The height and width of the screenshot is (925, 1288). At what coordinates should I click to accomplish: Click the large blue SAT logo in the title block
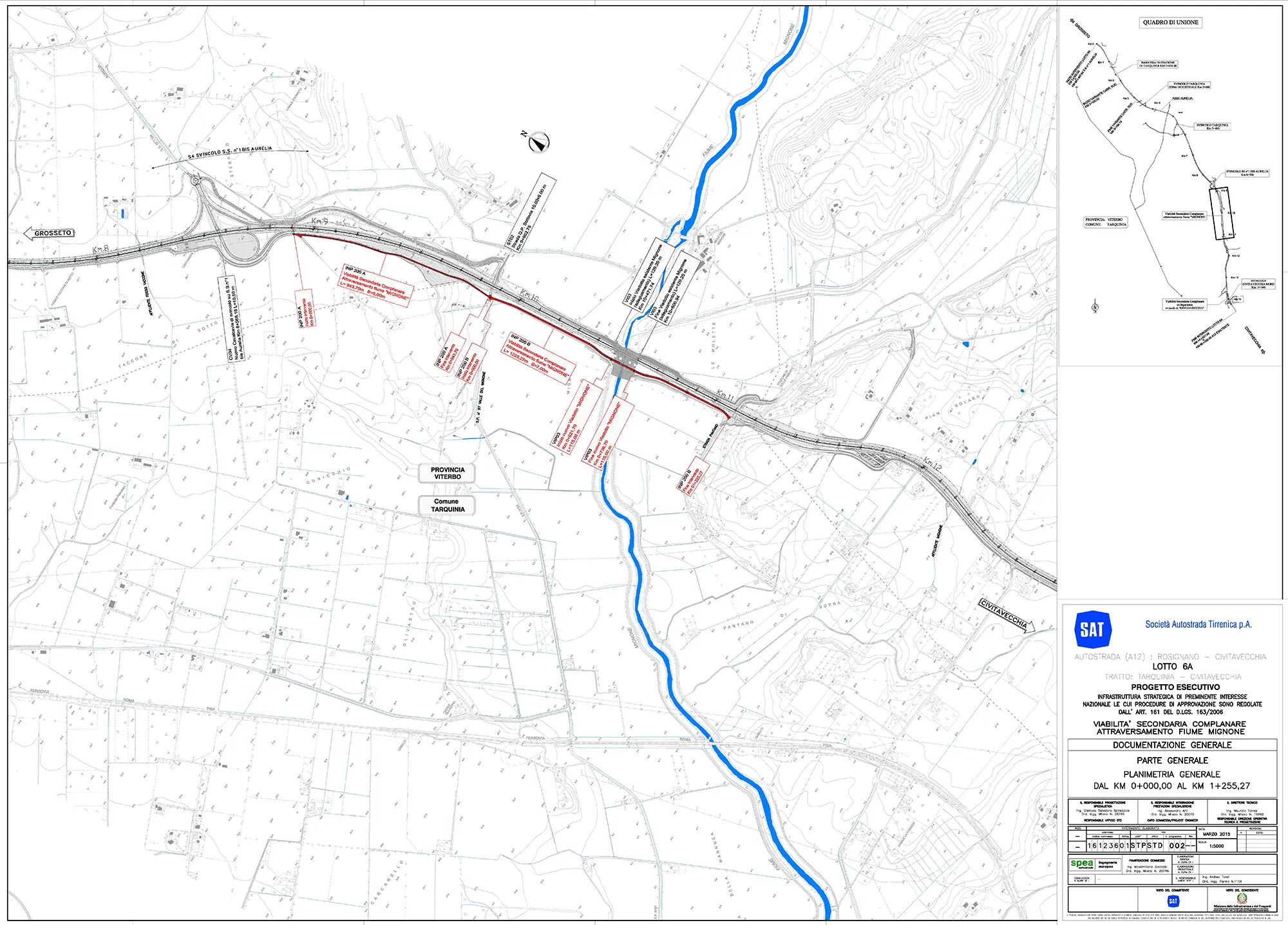(1092, 629)
